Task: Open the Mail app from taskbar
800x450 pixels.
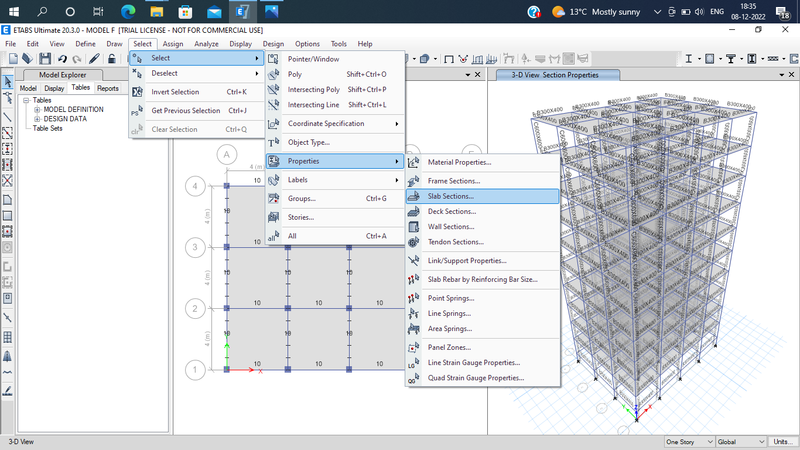Action: point(214,11)
